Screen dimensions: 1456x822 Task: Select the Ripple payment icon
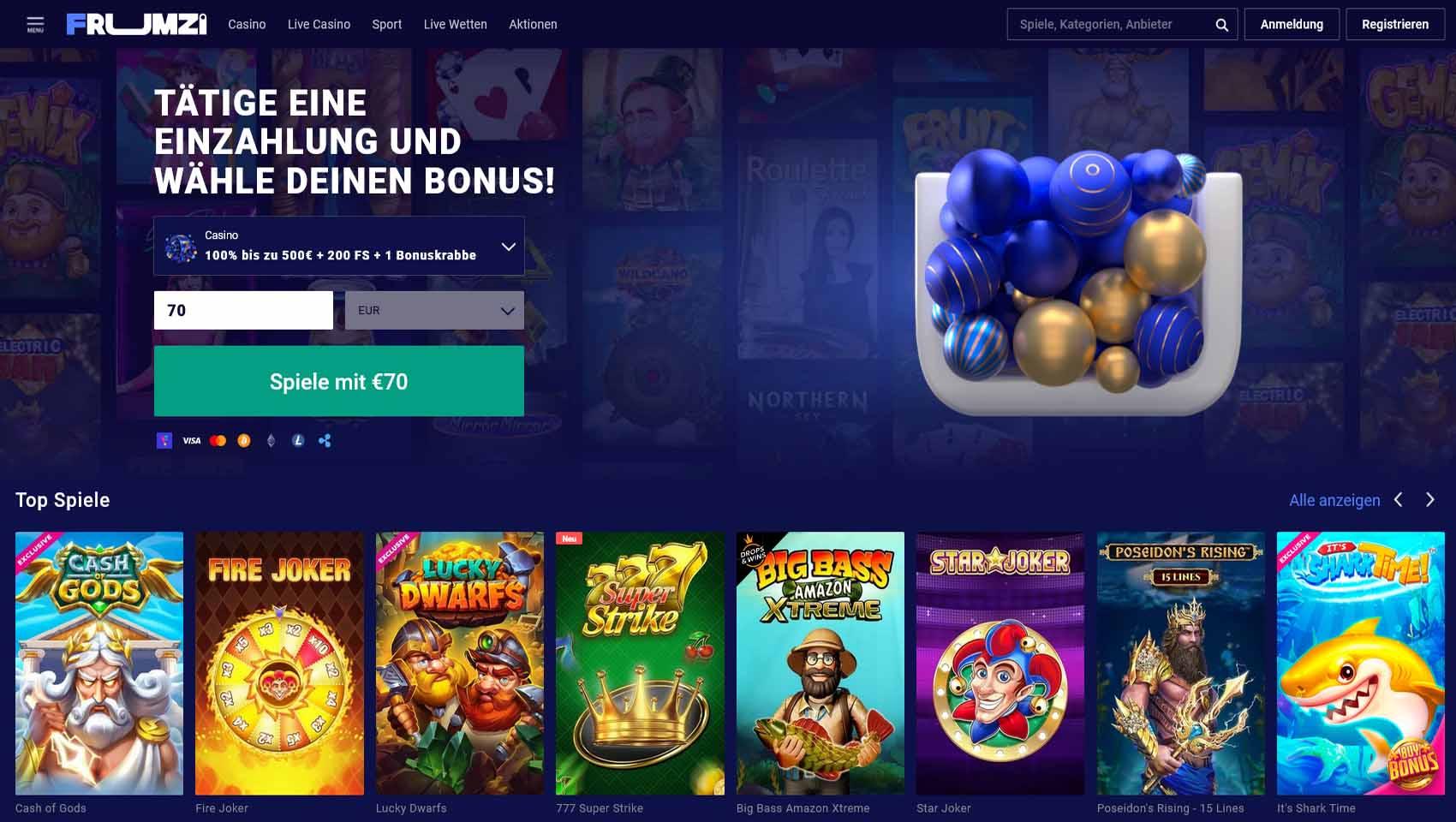(325, 441)
